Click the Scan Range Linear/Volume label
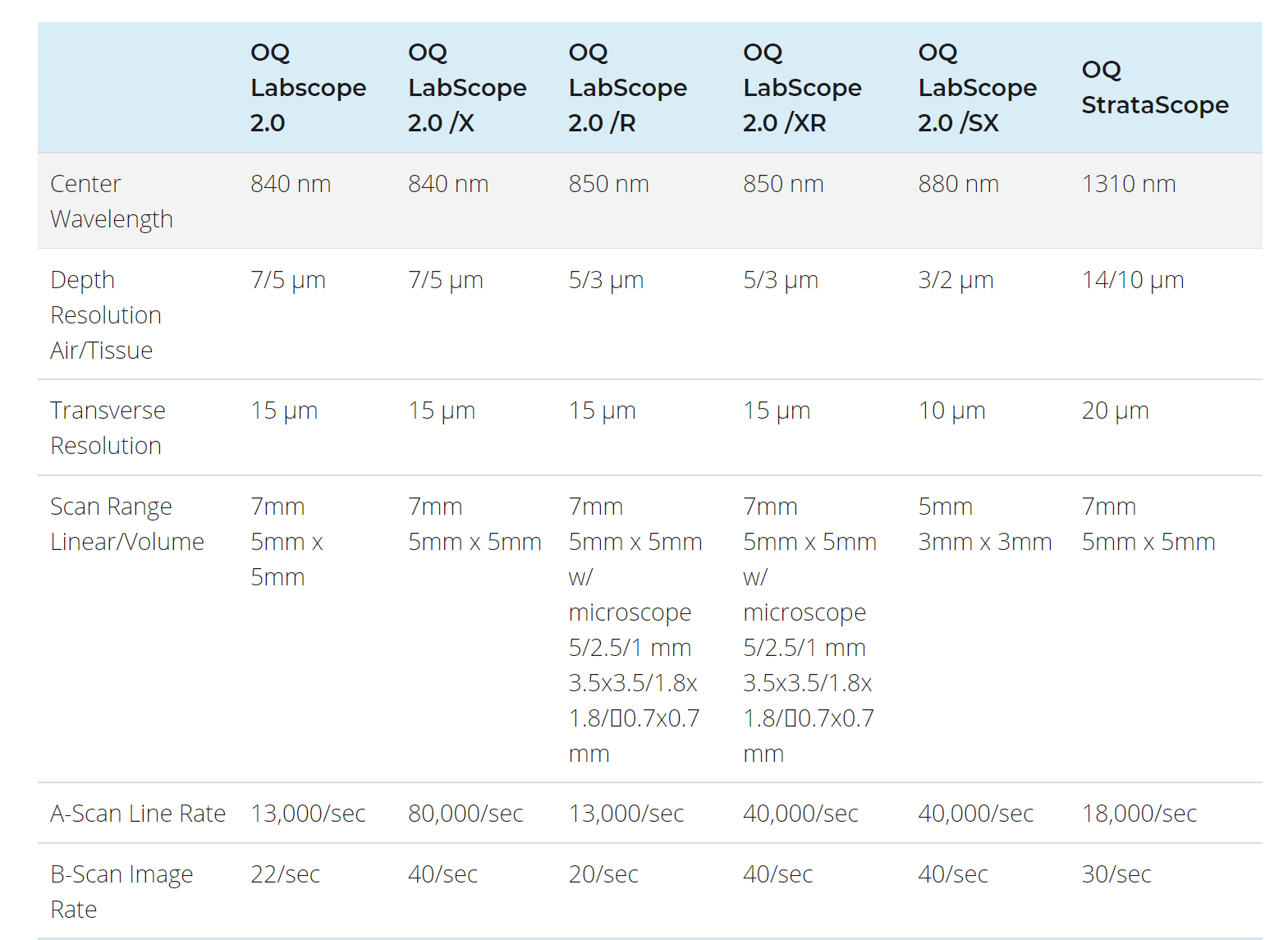Viewport: 1288px width, 940px height. click(127, 524)
